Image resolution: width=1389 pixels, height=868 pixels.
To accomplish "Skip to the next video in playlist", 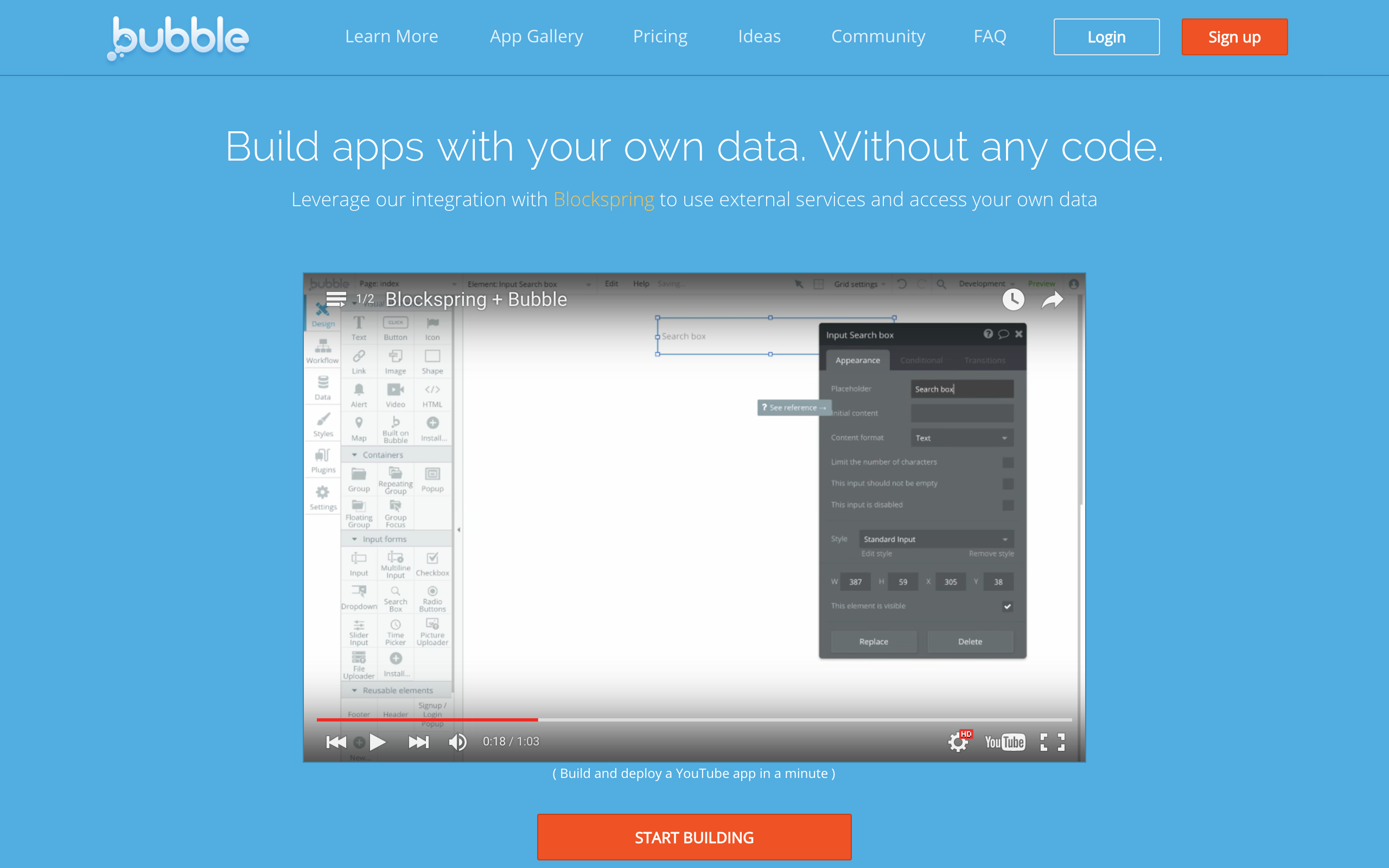I will pyautogui.click(x=418, y=742).
